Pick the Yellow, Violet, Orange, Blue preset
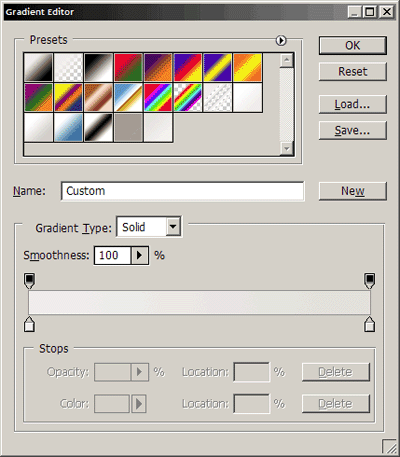The height and width of the screenshot is (457, 400). pyautogui.click(x=68, y=97)
